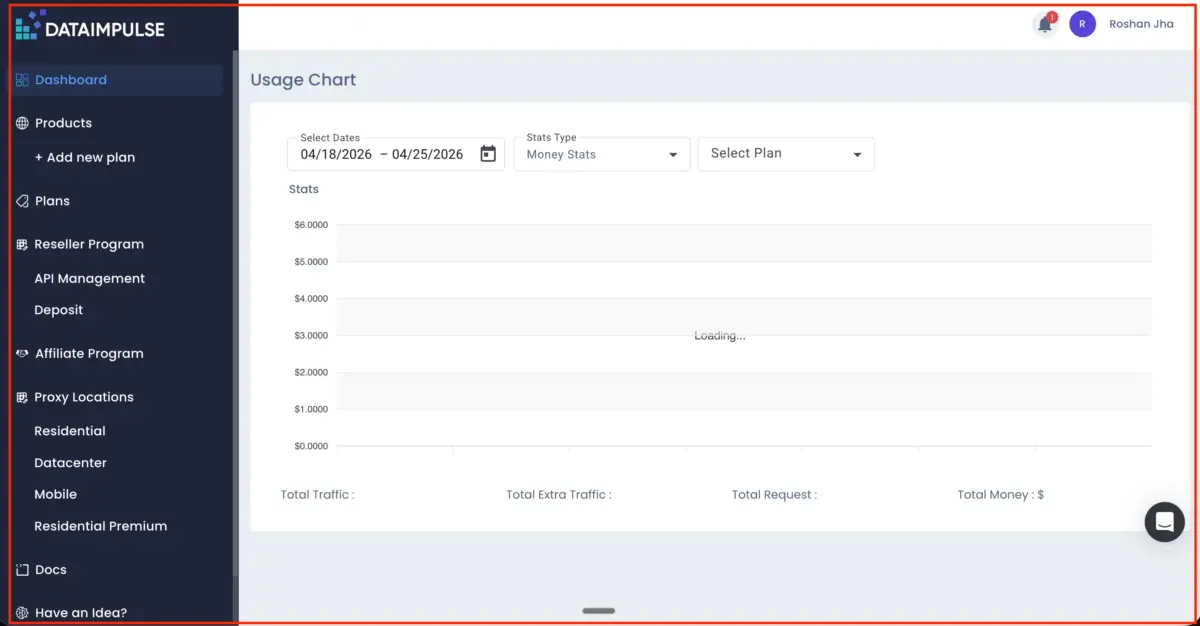The height and width of the screenshot is (626, 1200).
Task: Click the Total Request label
Action: (774, 495)
